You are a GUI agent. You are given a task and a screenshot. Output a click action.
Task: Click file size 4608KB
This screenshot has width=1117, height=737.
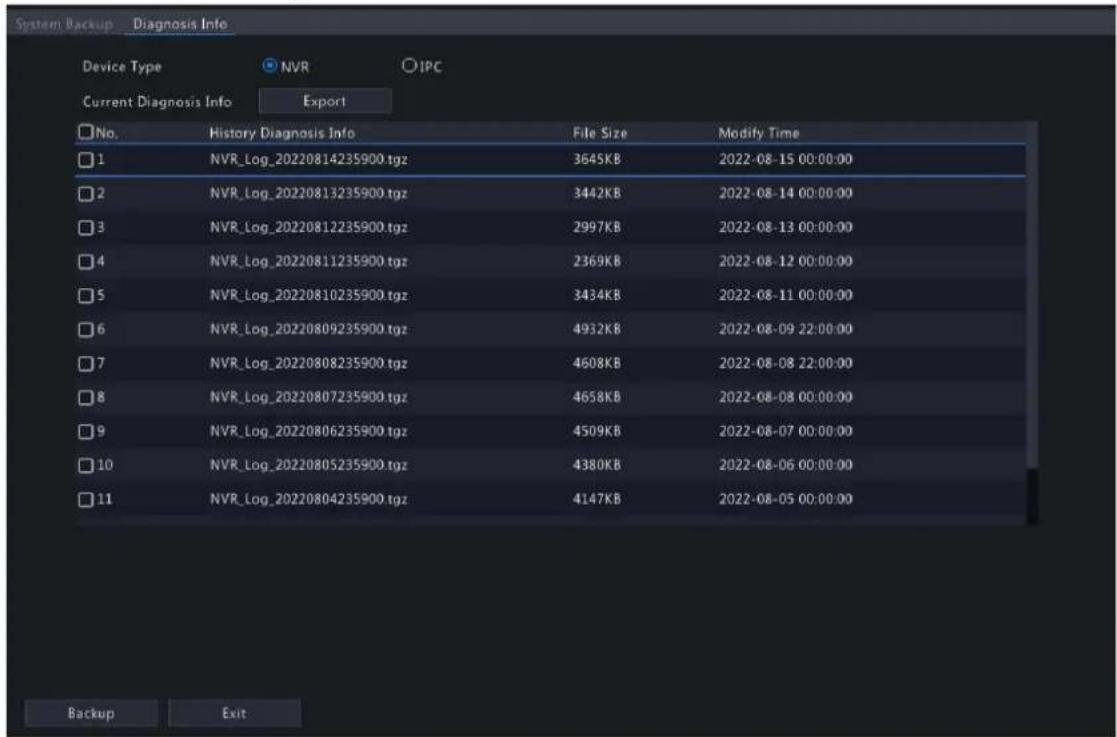coord(597,363)
